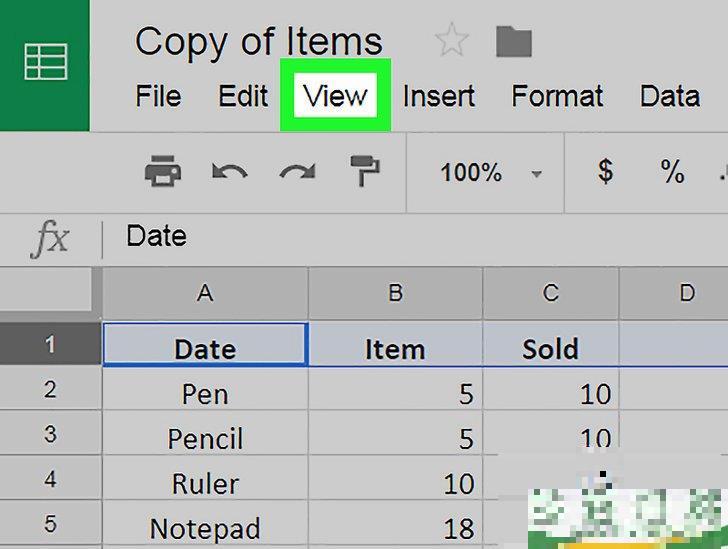Star the Copy of Items document
The height and width of the screenshot is (549, 728).
click(452, 42)
